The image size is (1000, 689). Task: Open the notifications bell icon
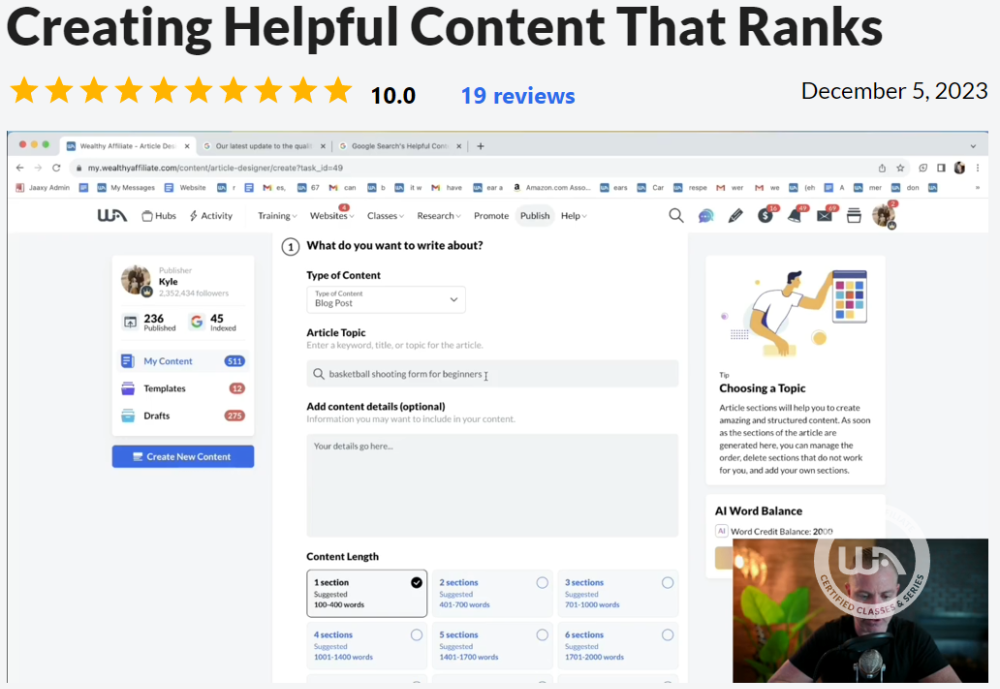[795, 216]
